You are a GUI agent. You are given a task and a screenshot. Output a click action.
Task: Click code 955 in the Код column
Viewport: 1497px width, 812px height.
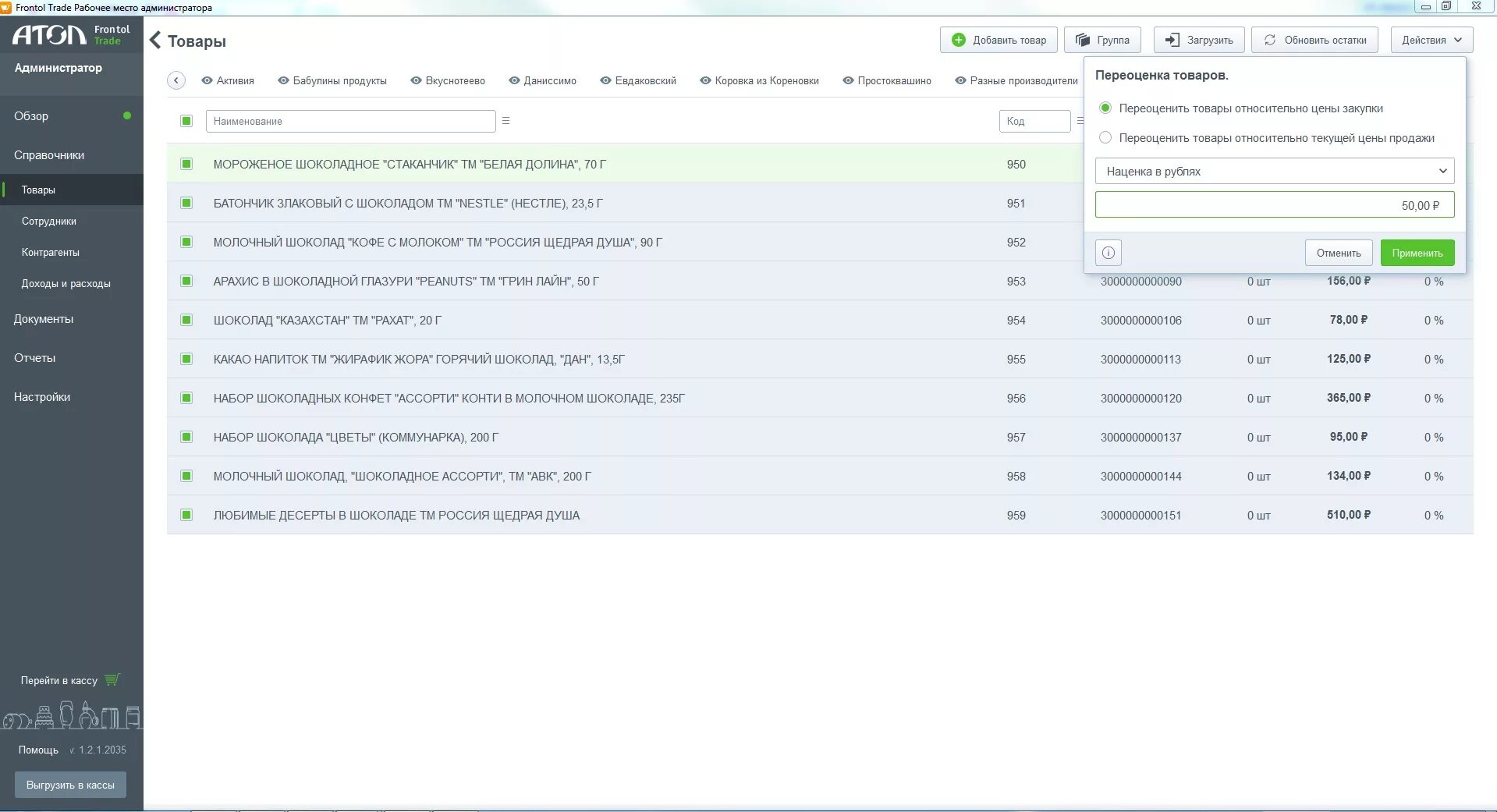click(1016, 359)
